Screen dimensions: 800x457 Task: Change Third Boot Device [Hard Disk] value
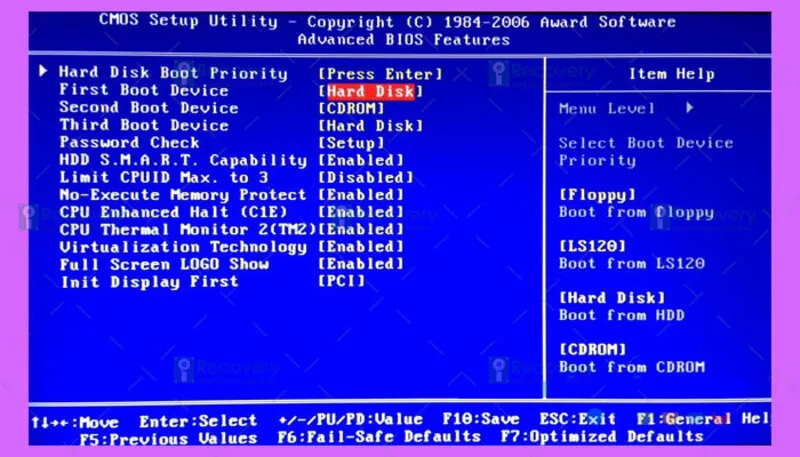click(370, 126)
